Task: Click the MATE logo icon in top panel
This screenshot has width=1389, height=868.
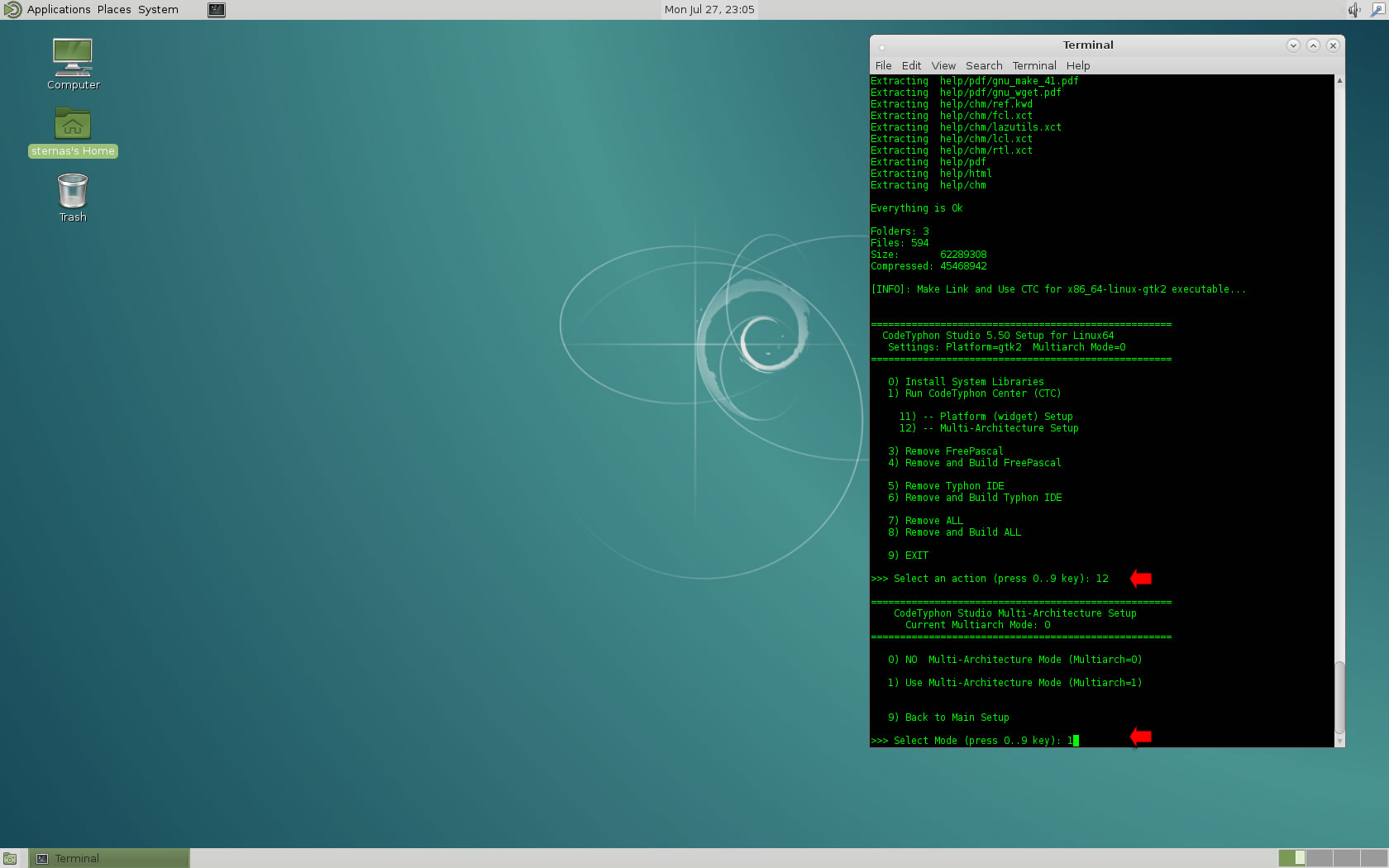Action: coord(12,10)
